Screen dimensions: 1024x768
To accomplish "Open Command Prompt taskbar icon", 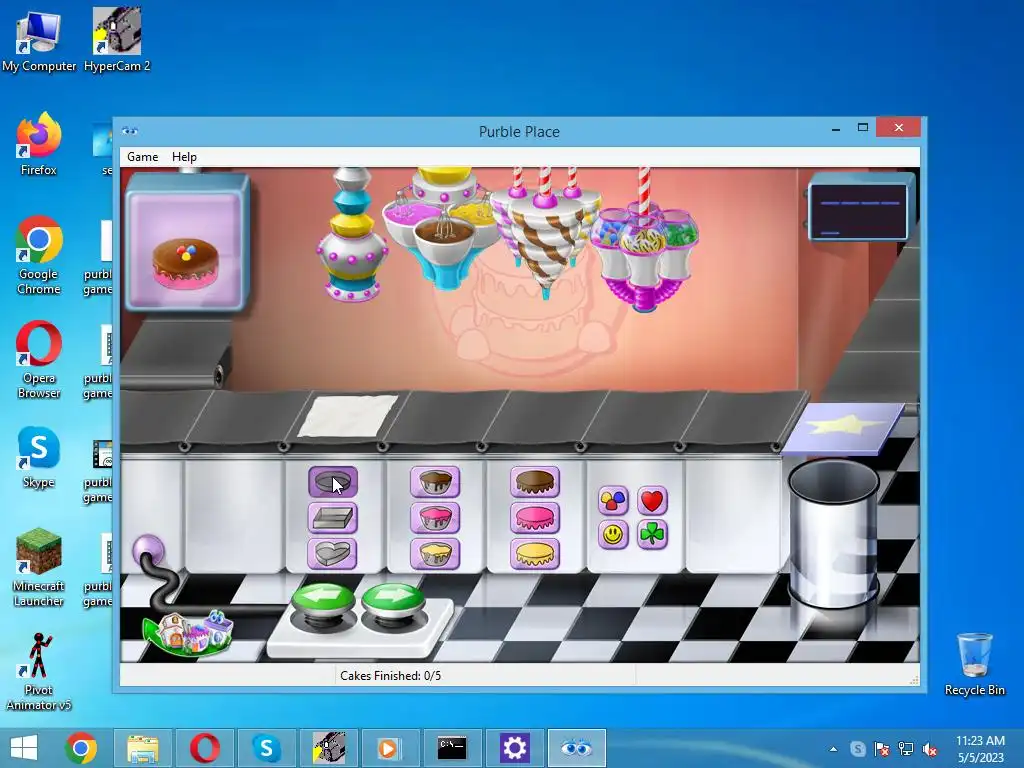I will tap(452, 748).
